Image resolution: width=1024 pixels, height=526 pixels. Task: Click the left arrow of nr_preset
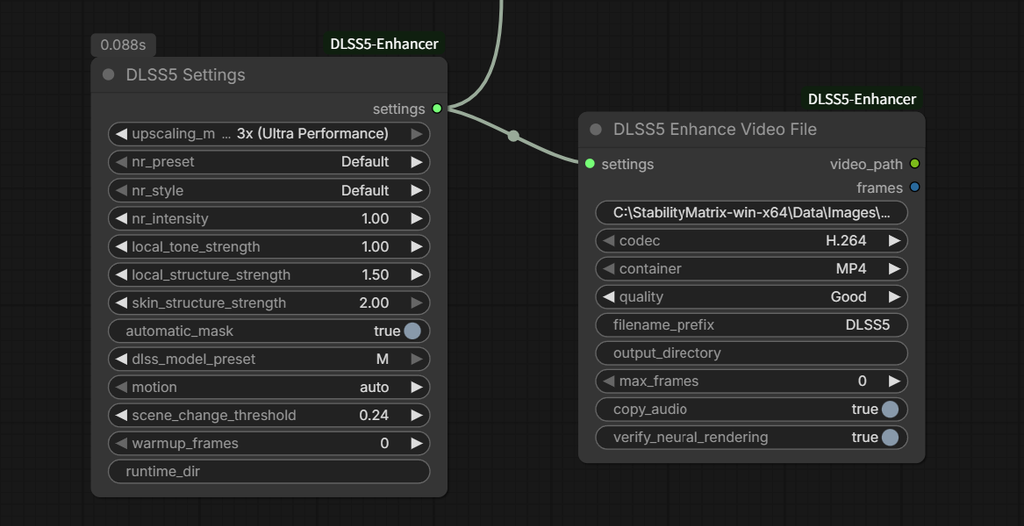[121, 162]
